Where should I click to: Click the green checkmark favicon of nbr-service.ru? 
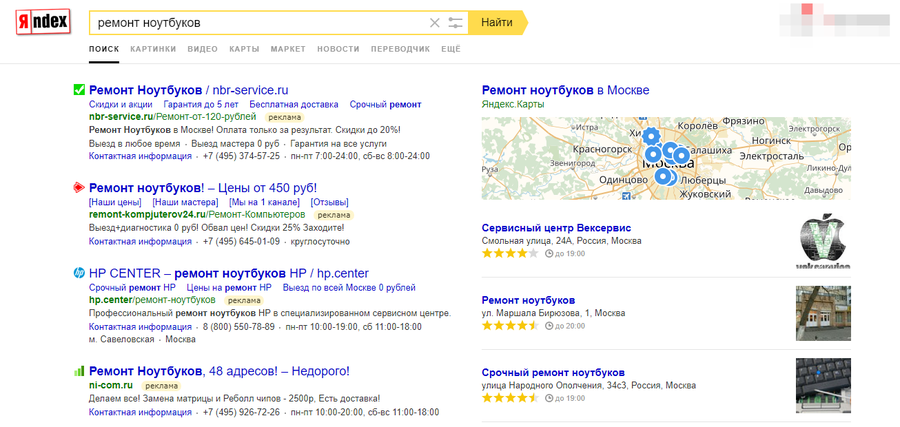point(79,90)
